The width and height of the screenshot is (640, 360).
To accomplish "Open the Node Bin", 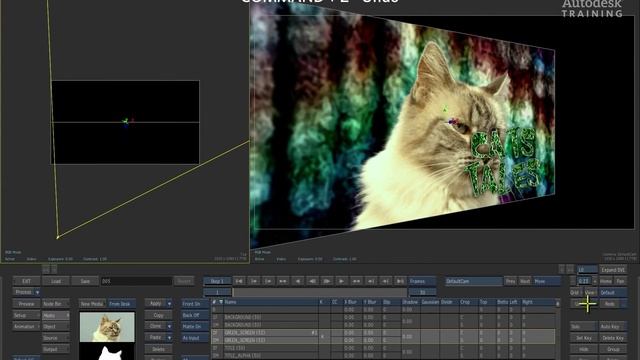I will click(x=56, y=304).
